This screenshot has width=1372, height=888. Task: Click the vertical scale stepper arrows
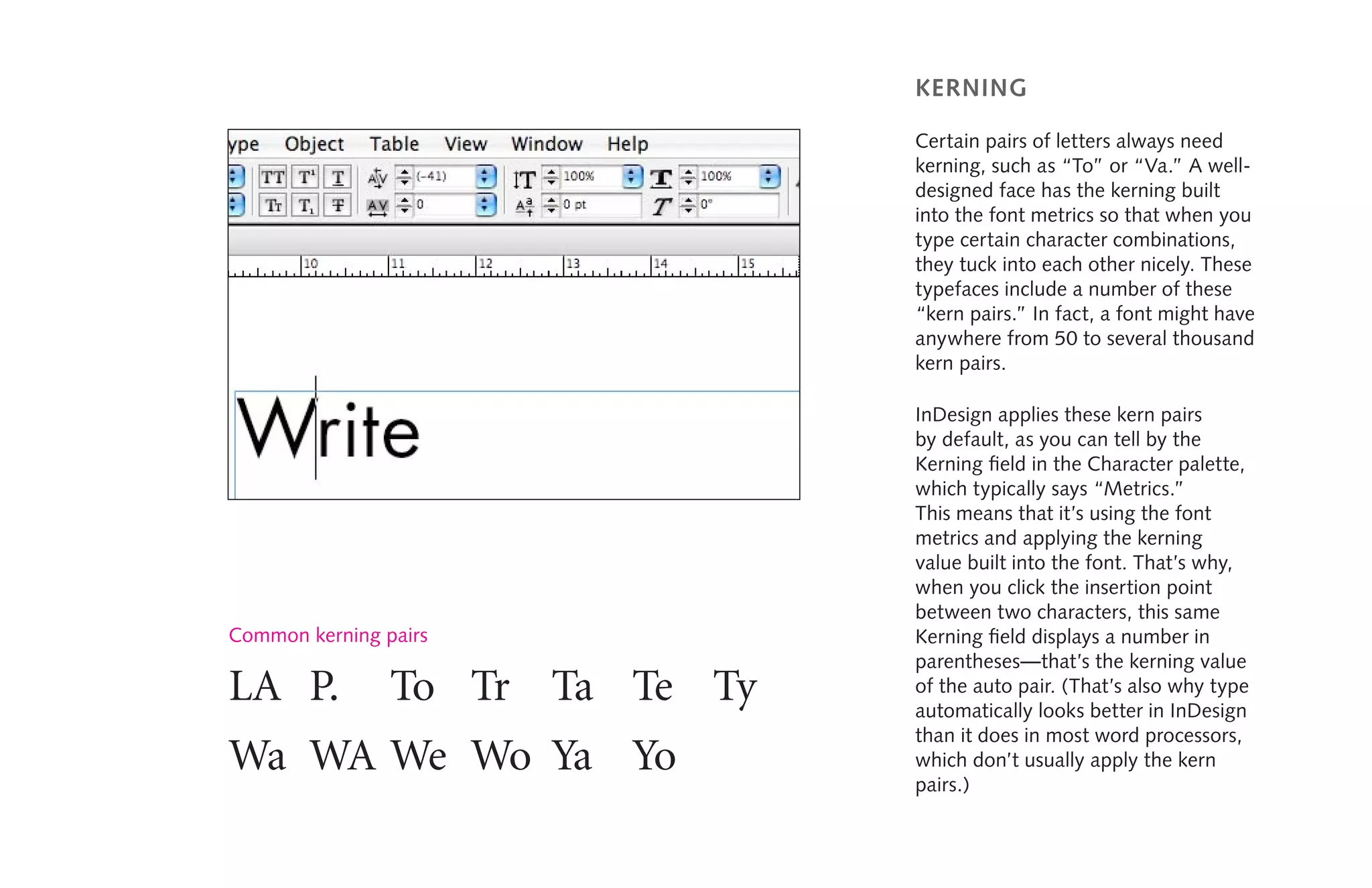pyautogui.click(x=551, y=177)
